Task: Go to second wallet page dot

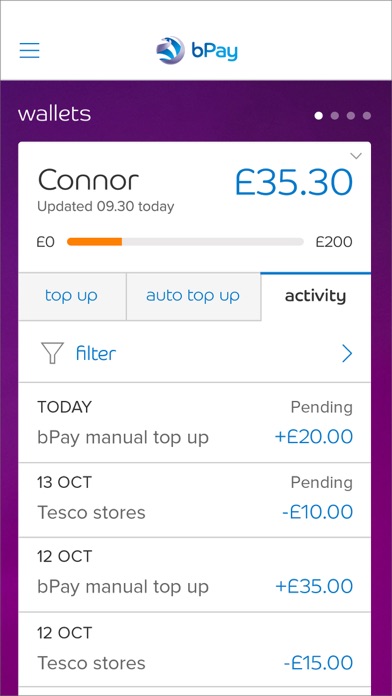Action: [x=335, y=116]
